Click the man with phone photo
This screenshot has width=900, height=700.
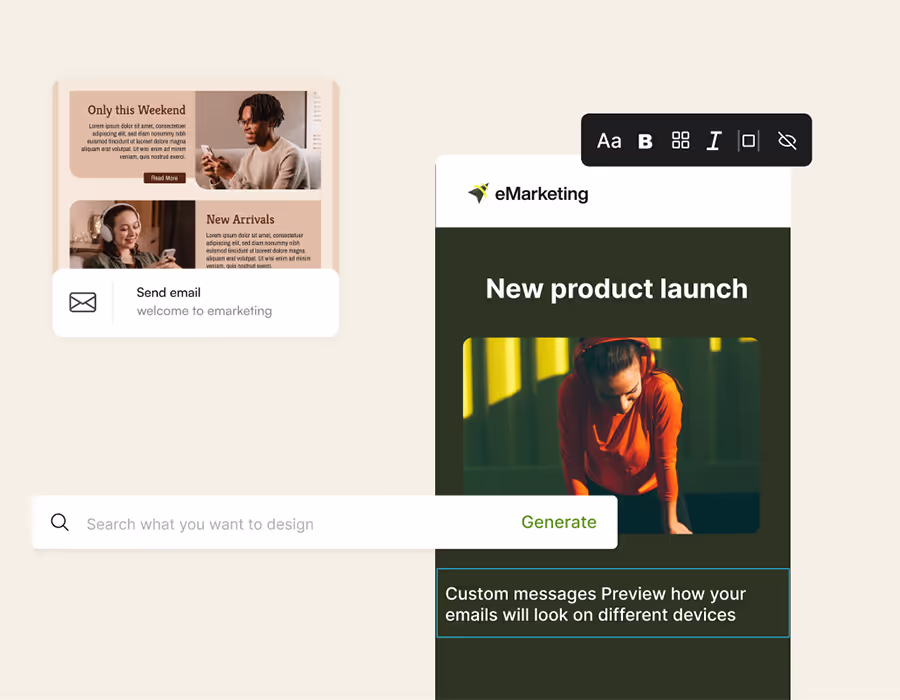(258, 140)
